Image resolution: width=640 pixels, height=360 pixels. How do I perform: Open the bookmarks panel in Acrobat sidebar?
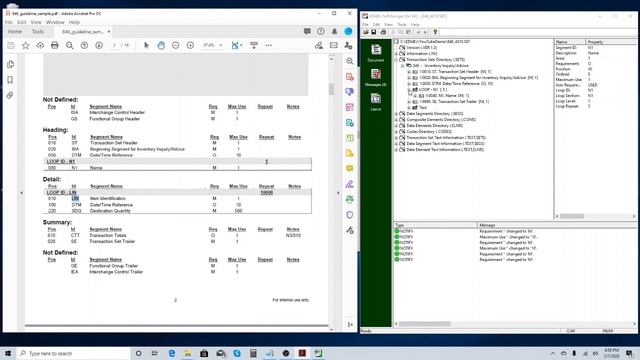click(x=10, y=80)
